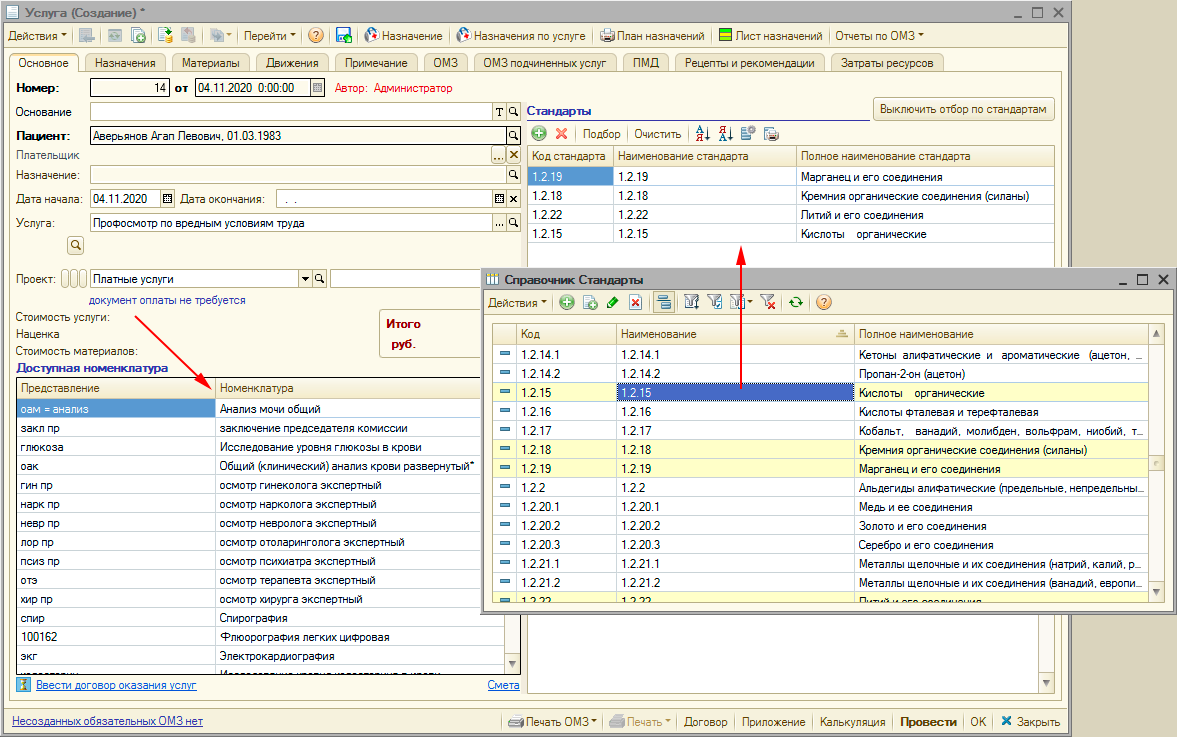Click Выключить отбор по стандартам button

coord(964,109)
